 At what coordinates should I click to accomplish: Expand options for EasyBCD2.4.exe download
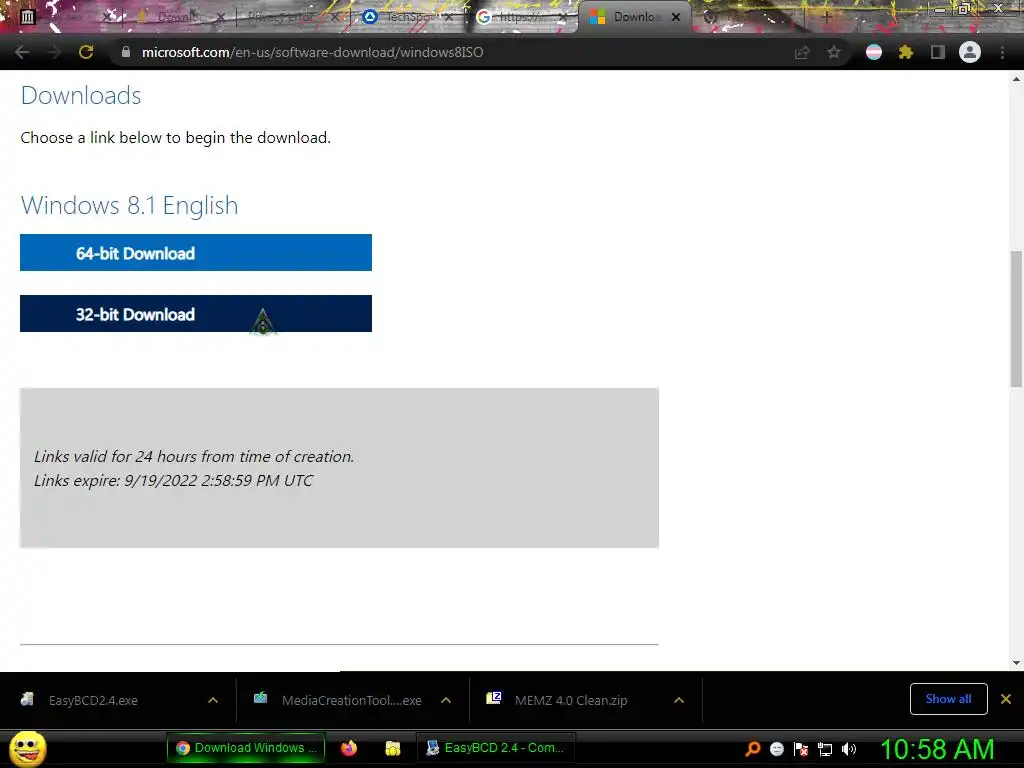213,700
